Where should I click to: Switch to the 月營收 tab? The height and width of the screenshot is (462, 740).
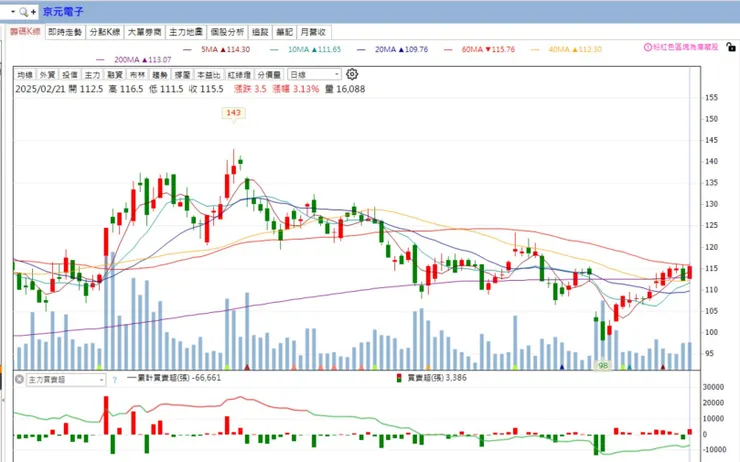pos(313,32)
